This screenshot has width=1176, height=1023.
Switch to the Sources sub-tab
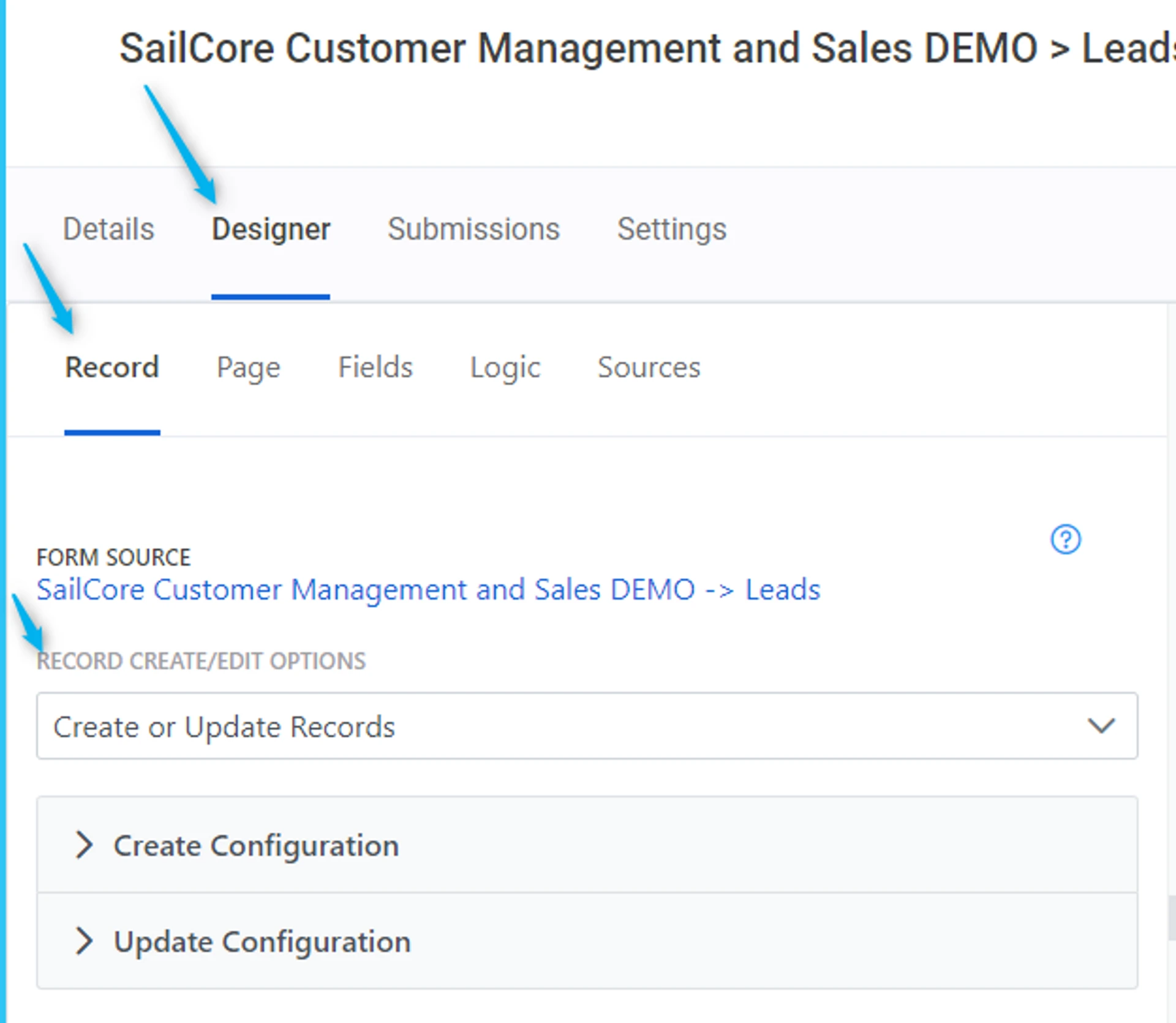point(649,368)
